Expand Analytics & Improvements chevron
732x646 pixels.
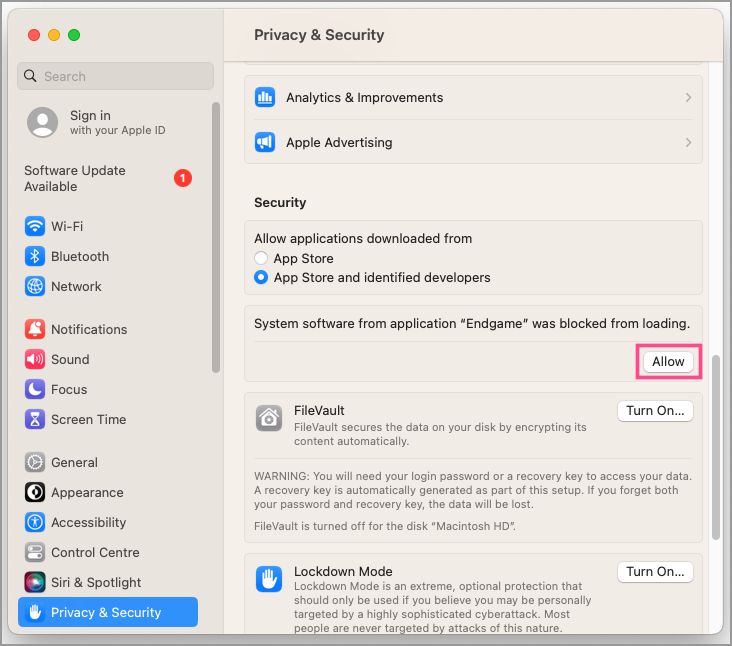tap(688, 97)
